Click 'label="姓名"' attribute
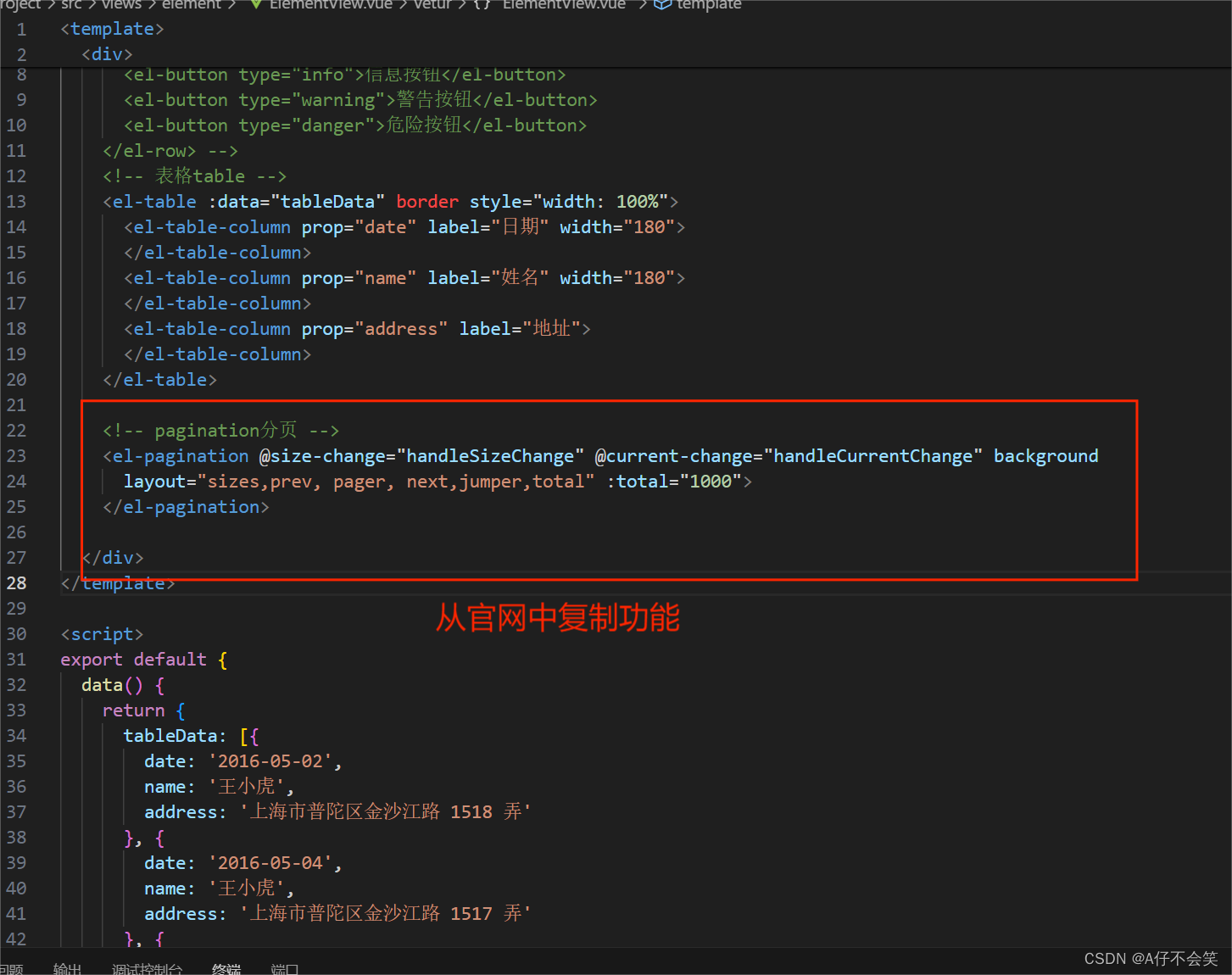 [x=488, y=278]
